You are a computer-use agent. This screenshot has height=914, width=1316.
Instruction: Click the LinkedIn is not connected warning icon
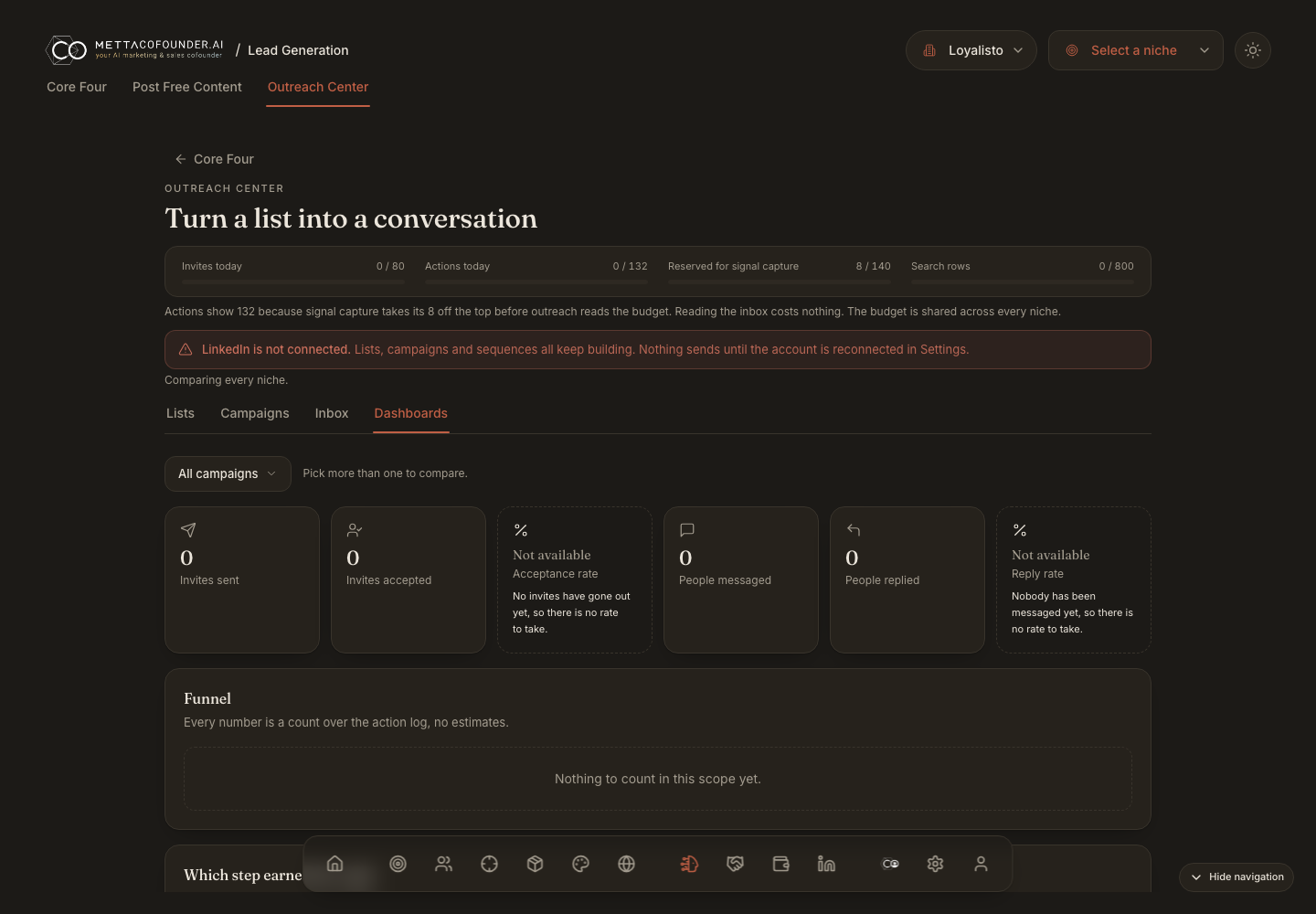click(x=186, y=349)
